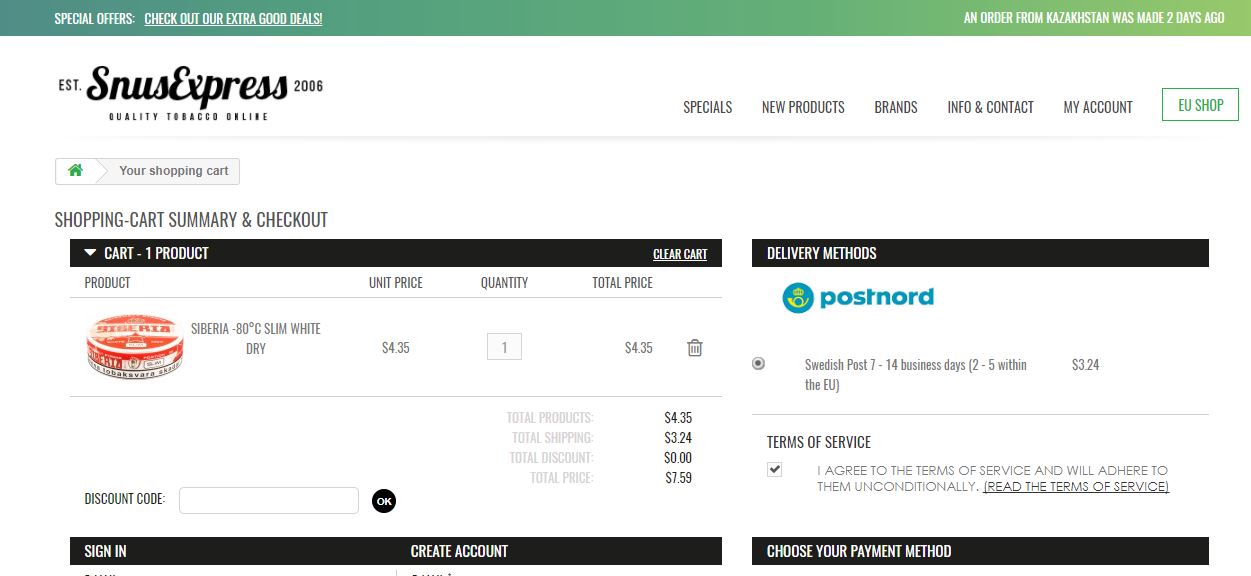
Task: Select Swedish Post delivery radio button
Action: tap(758, 364)
